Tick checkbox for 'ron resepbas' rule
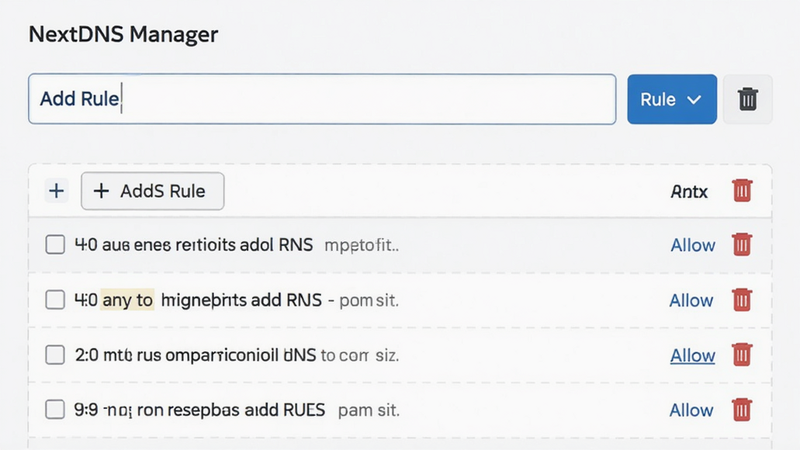Screen dimensions: 800x450 tap(55, 409)
